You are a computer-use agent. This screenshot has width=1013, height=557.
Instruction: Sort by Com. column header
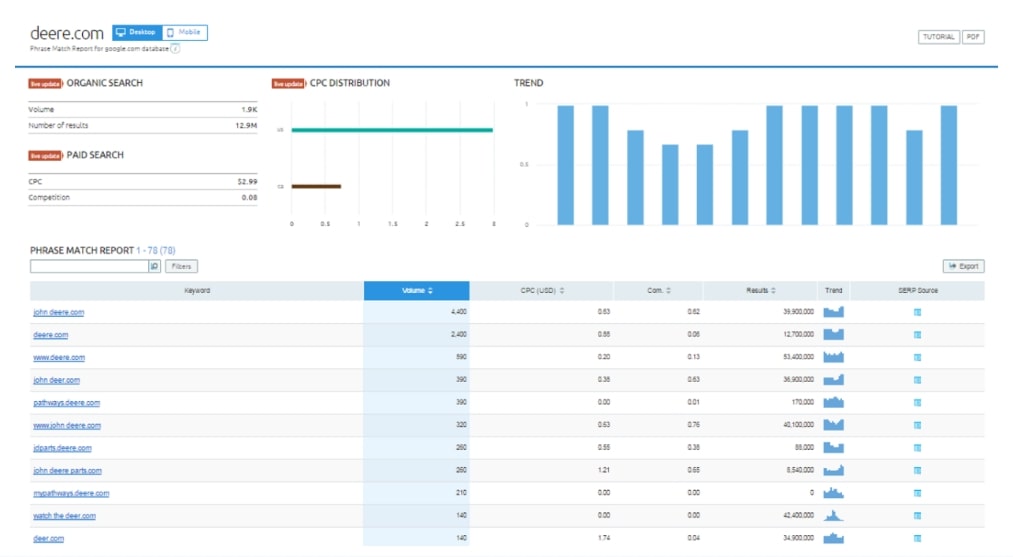(x=658, y=291)
